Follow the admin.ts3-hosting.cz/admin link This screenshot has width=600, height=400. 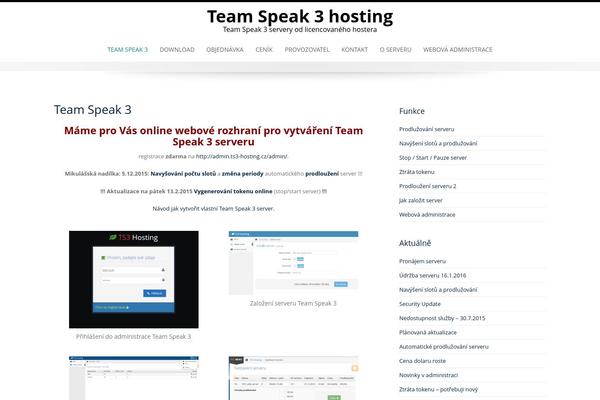tap(241, 156)
